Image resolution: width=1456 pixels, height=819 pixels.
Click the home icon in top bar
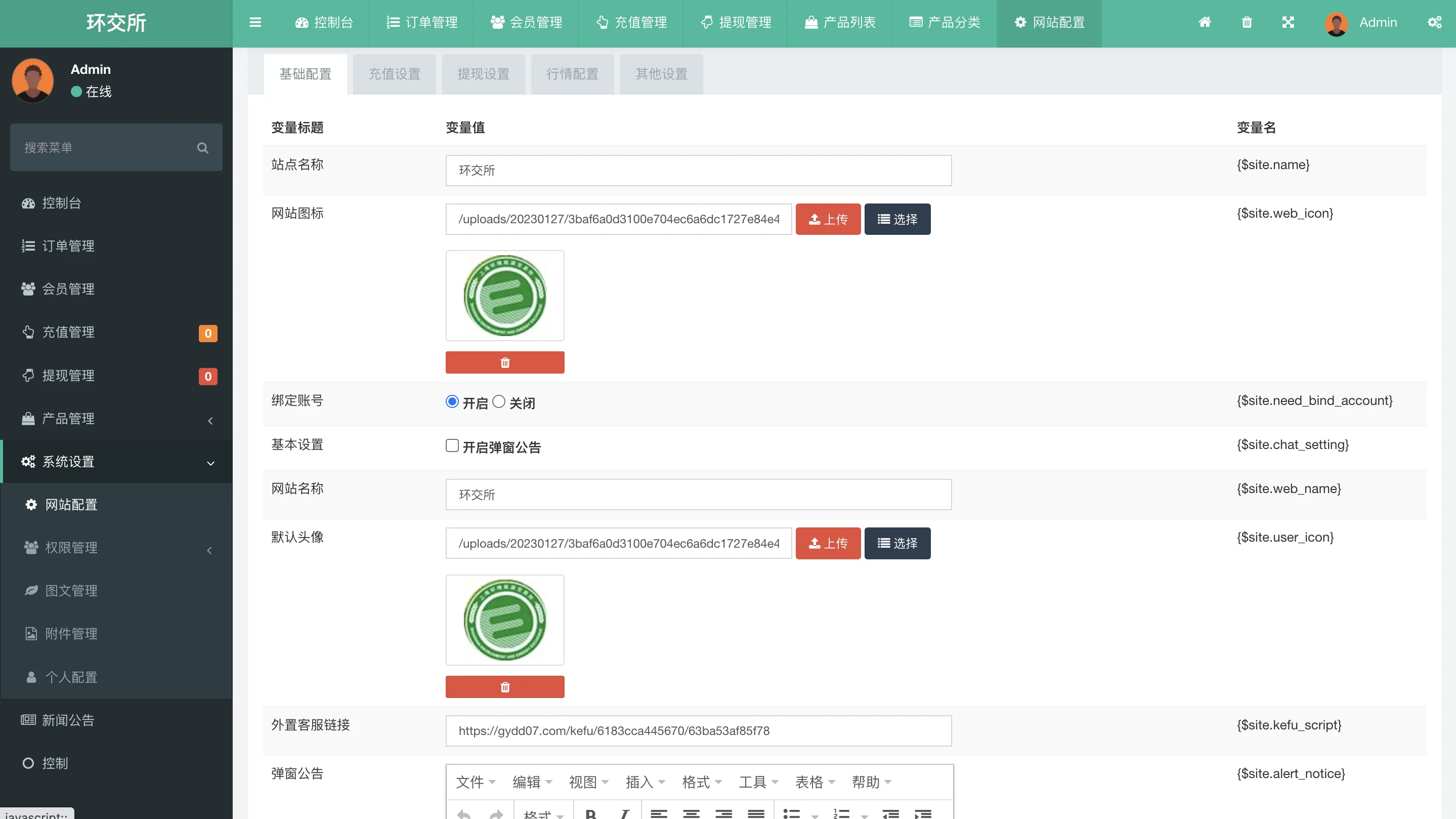[x=1205, y=23]
